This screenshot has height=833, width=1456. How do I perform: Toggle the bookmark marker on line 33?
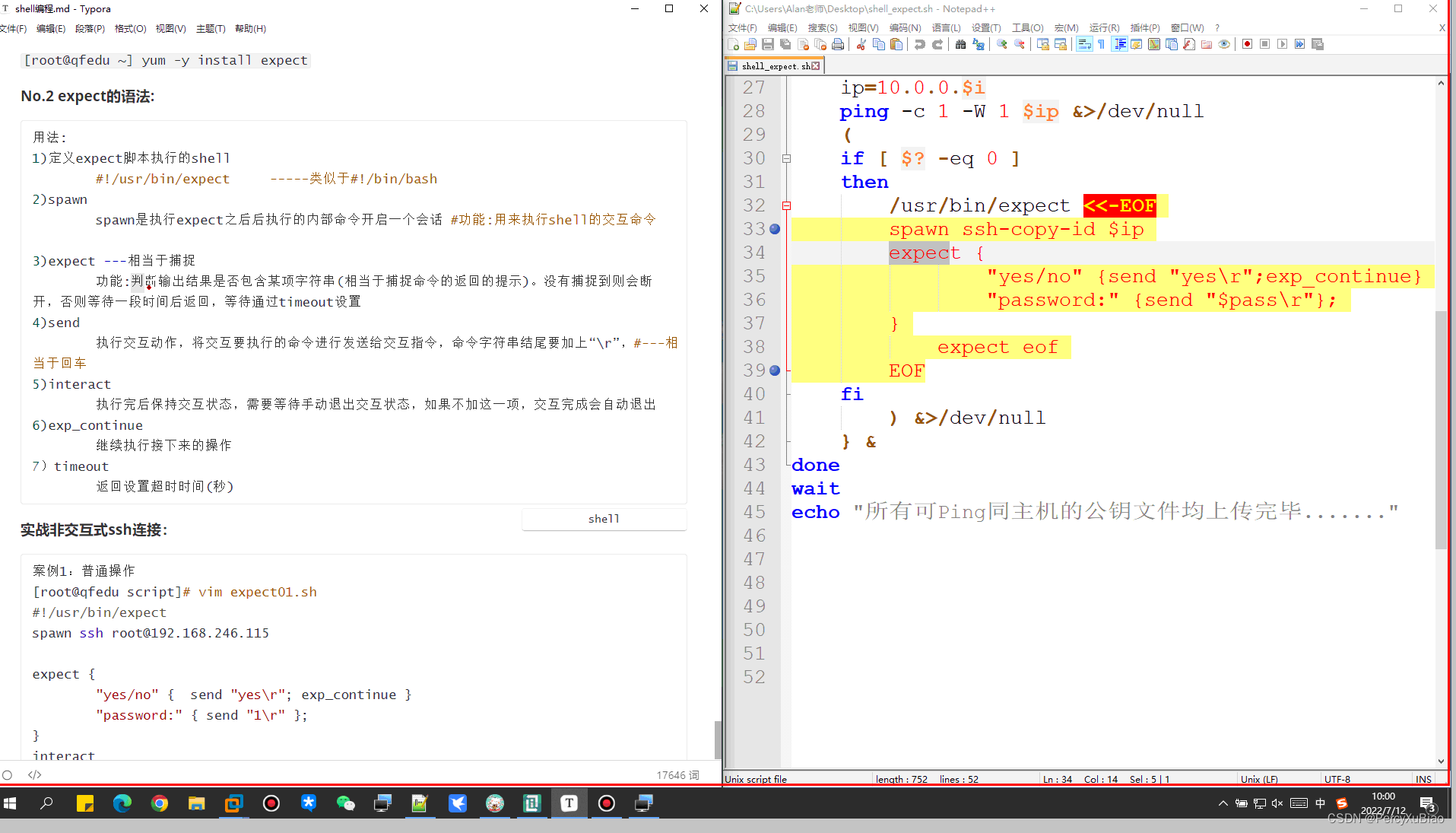pyautogui.click(x=774, y=228)
